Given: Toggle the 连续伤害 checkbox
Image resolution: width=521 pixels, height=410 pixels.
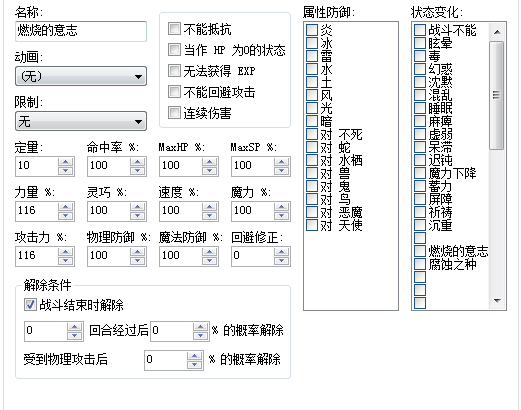Looking at the screenshot, I should 174,113.
